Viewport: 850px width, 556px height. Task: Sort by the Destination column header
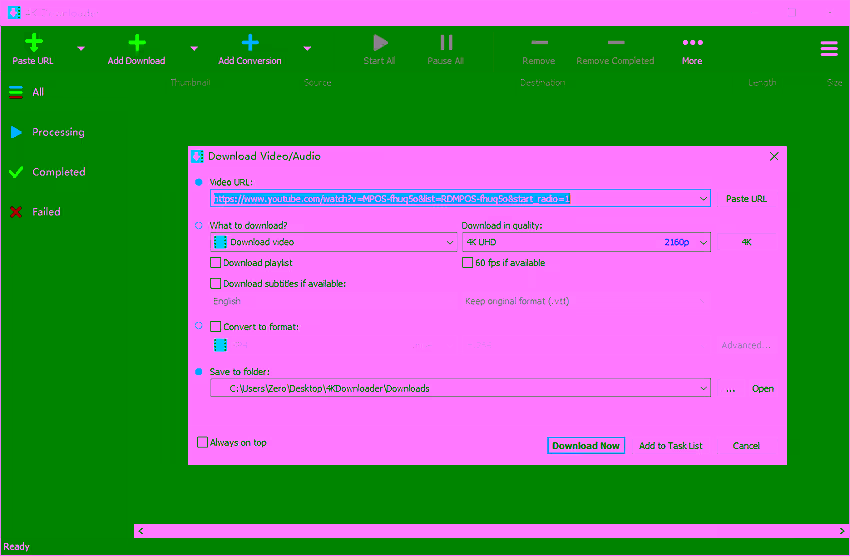(x=543, y=82)
